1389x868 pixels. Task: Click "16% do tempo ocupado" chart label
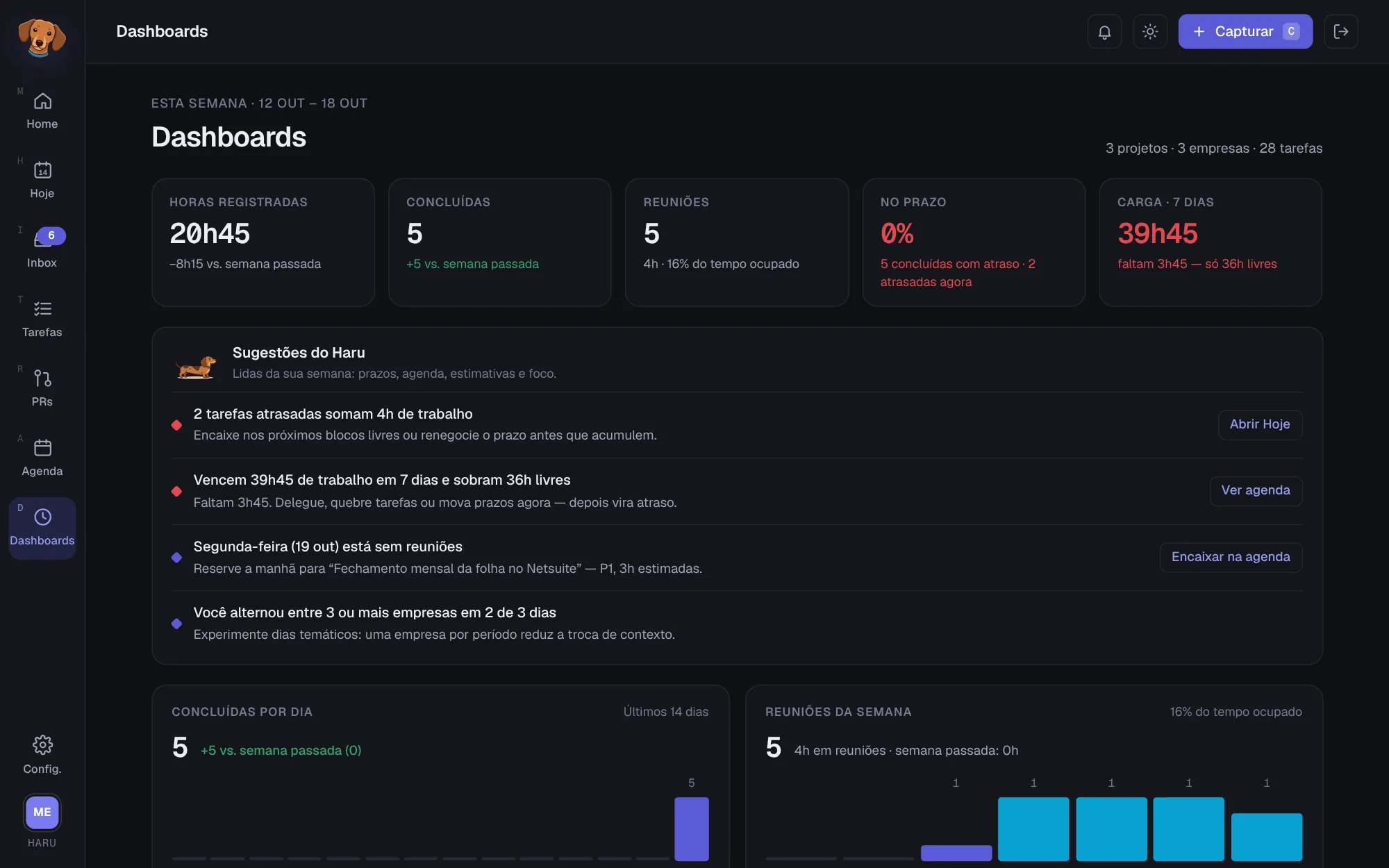pos(1236,712)
